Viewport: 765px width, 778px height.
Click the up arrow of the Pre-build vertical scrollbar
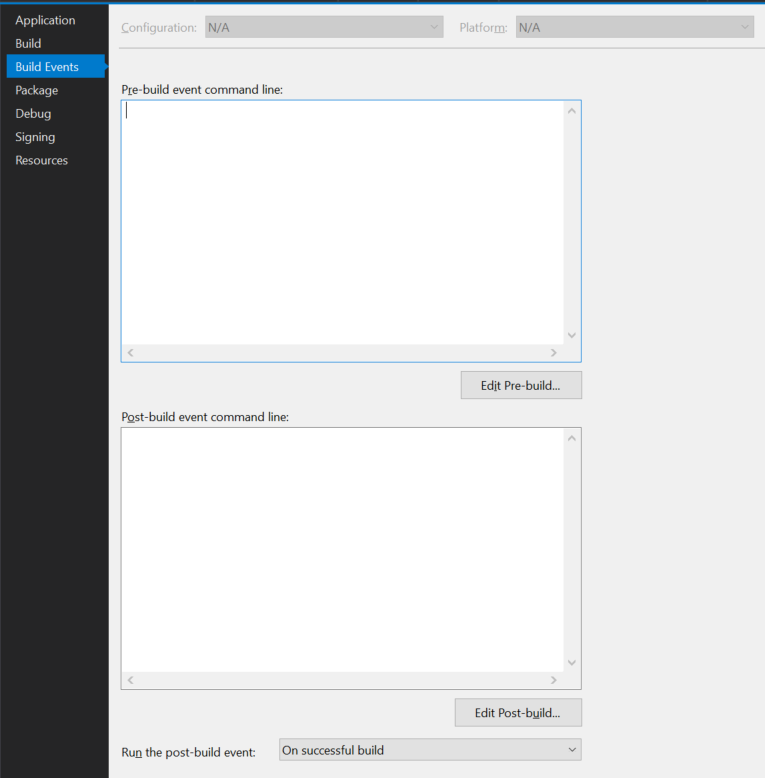(x=572, y=111)
